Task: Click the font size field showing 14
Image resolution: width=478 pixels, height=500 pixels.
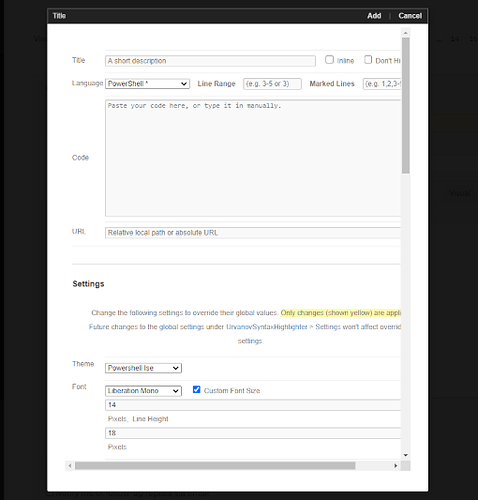Action: point(253,405)
